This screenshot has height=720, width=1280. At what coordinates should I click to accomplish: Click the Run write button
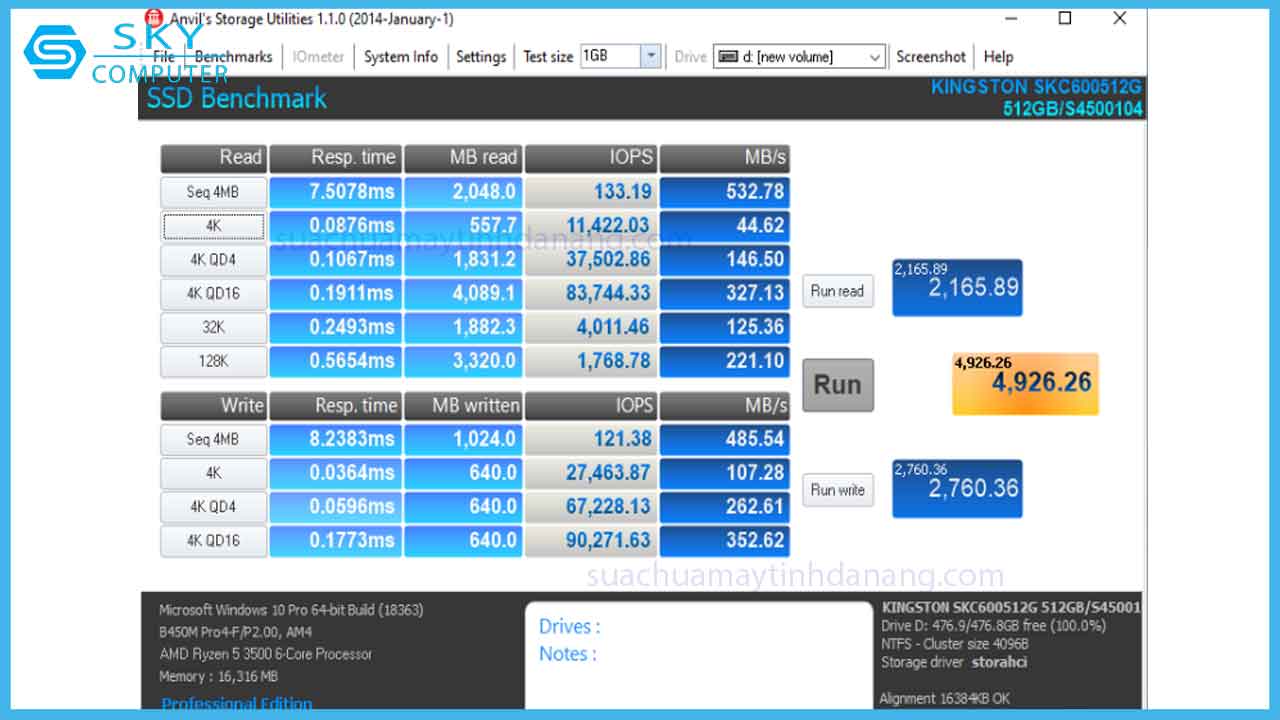point(838,490)
